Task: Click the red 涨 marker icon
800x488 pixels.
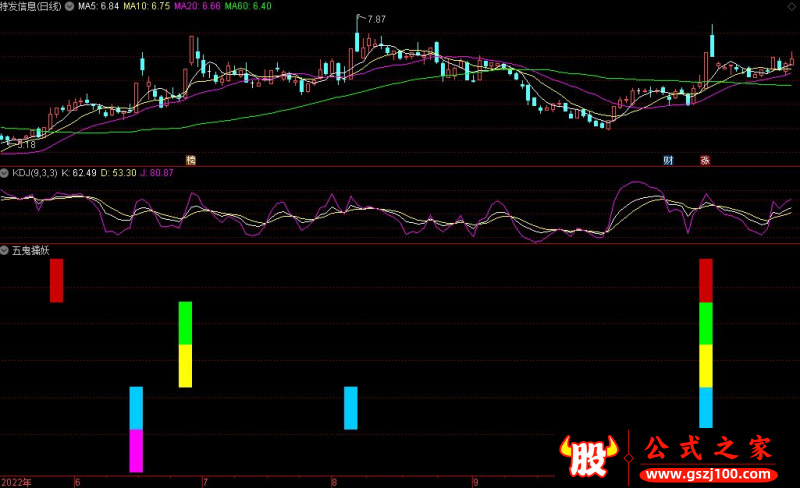Action: (x=704, y=160)
